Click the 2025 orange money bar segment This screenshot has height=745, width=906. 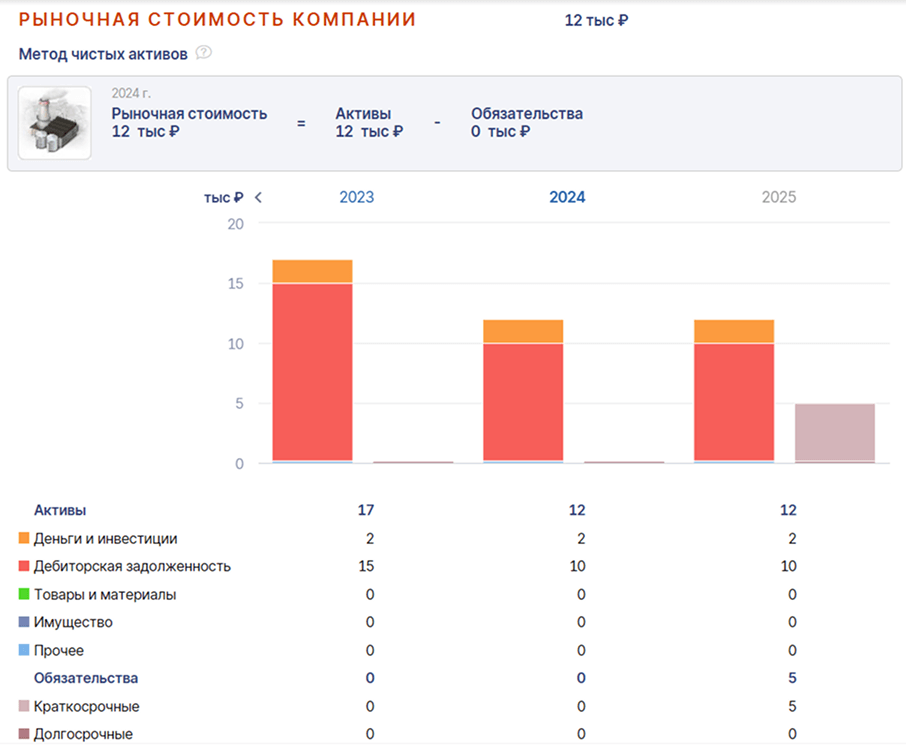pos(734,331)
